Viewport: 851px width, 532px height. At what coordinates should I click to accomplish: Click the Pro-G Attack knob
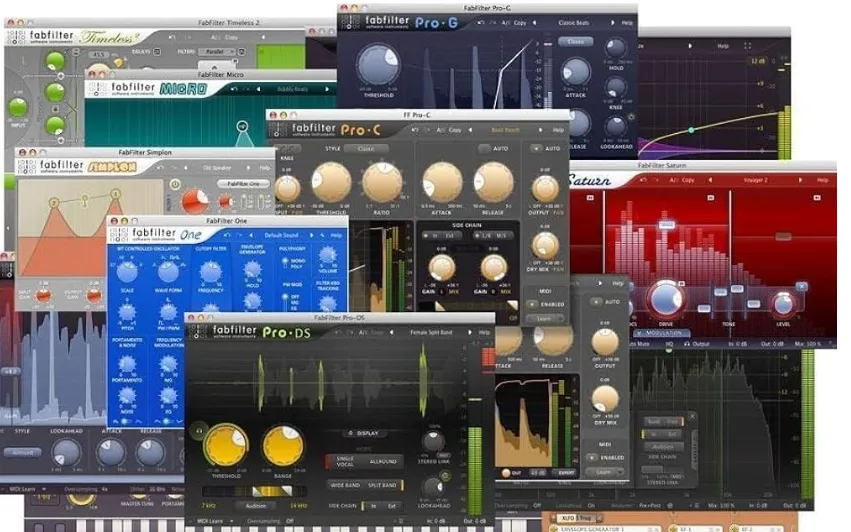click(x=575, y=71)
